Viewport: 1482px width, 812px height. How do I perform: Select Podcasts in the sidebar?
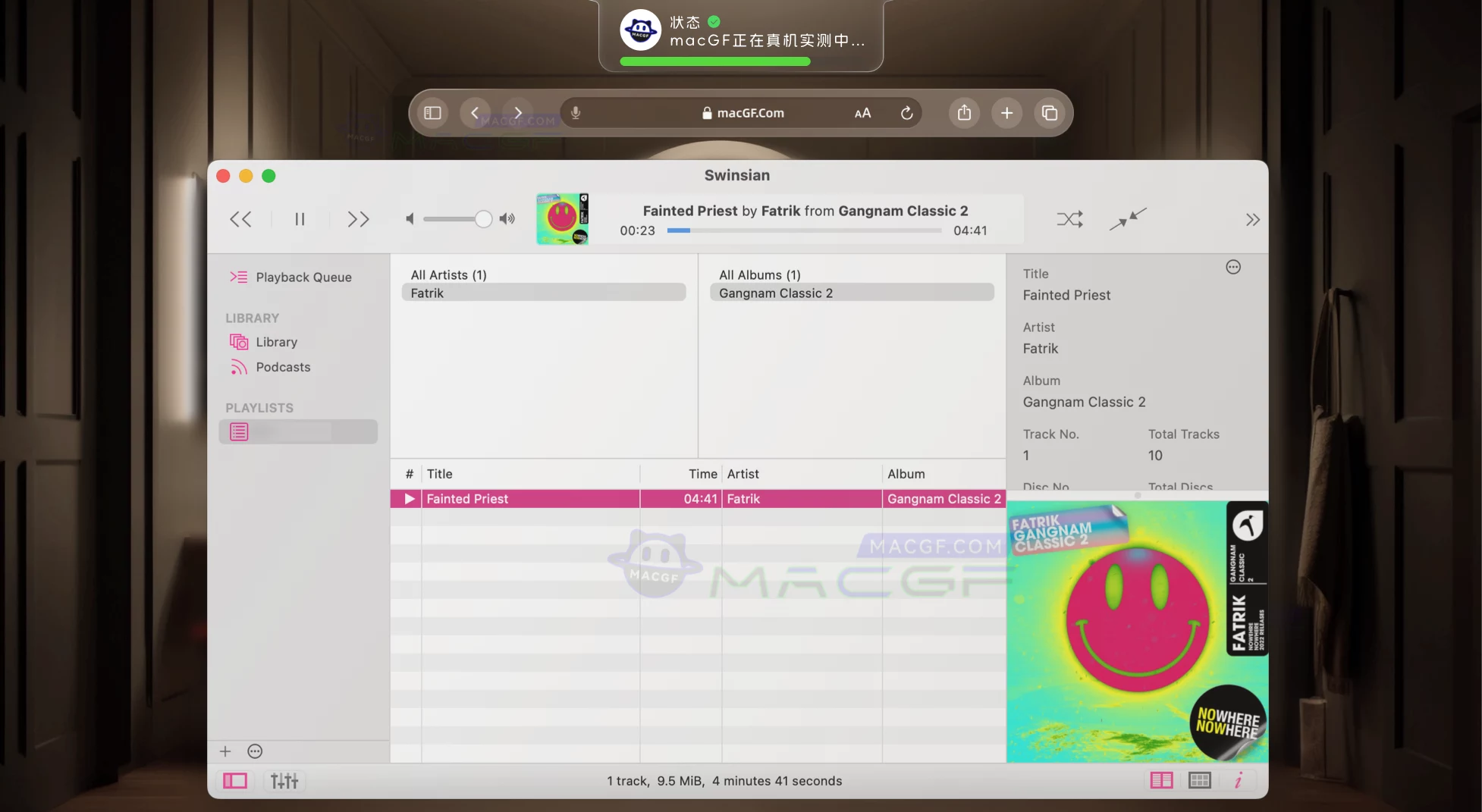coord(283,367)
